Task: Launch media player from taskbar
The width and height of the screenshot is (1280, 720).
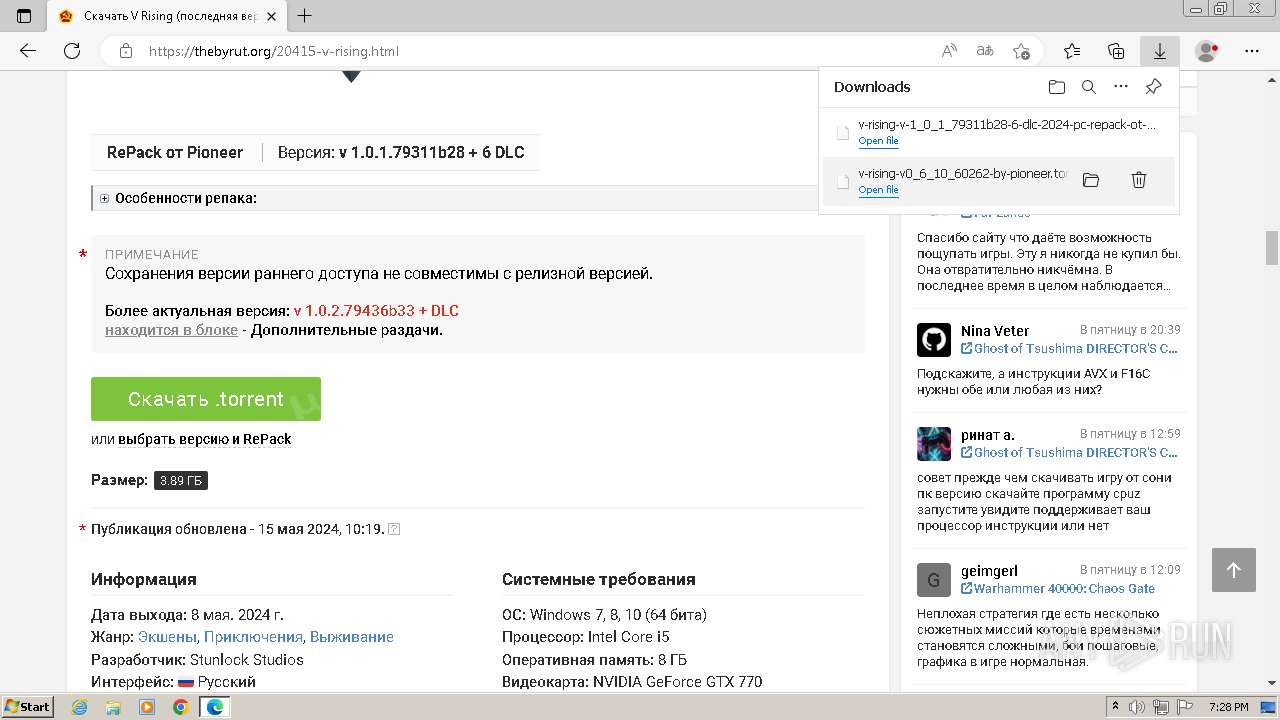Action: pos(147,707)
